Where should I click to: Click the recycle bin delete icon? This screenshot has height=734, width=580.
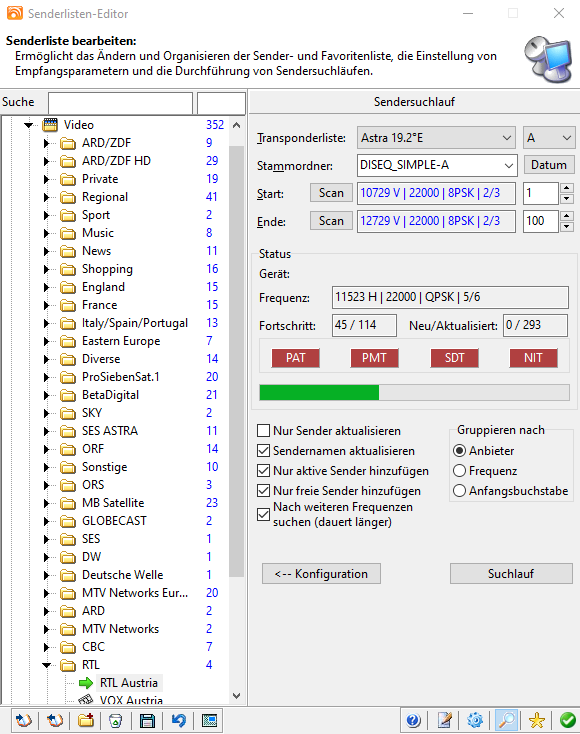(116, 720)
